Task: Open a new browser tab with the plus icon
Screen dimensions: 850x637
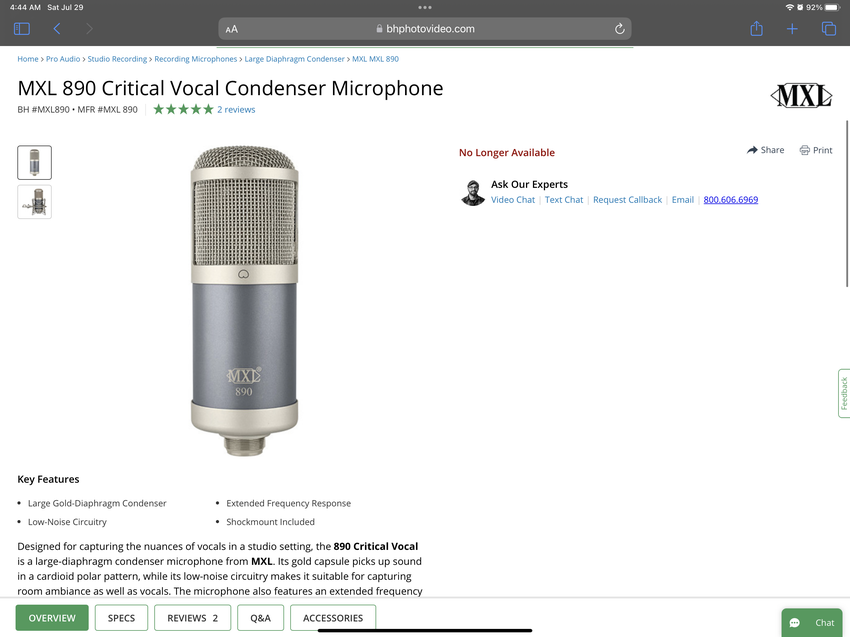Action: point(792,28)
